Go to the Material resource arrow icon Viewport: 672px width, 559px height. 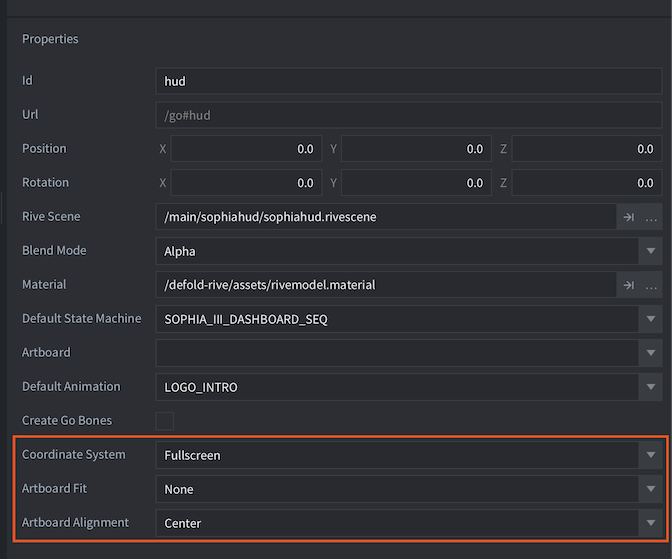click(629, 285)
